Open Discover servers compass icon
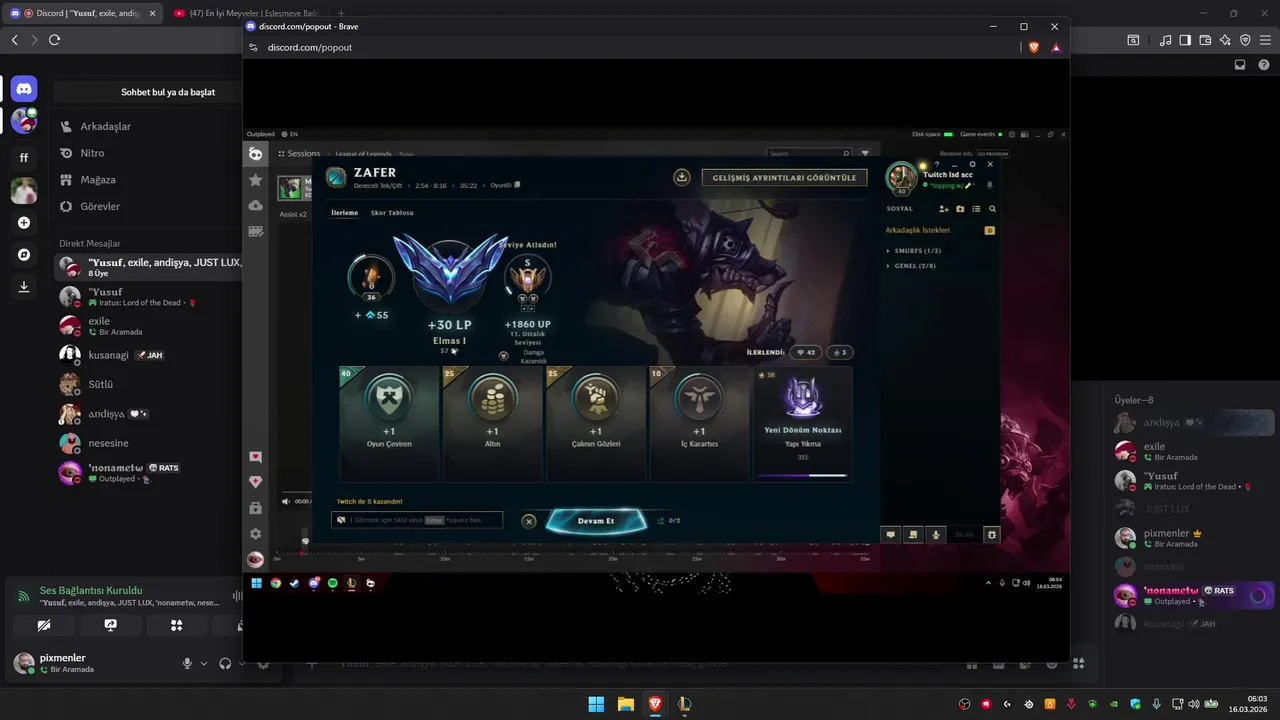 (x=24, y=255)
